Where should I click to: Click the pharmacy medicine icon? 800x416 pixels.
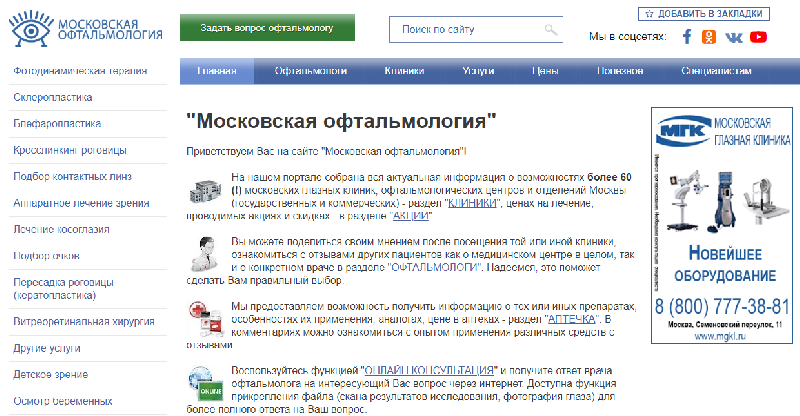click(x=203, y=318)
